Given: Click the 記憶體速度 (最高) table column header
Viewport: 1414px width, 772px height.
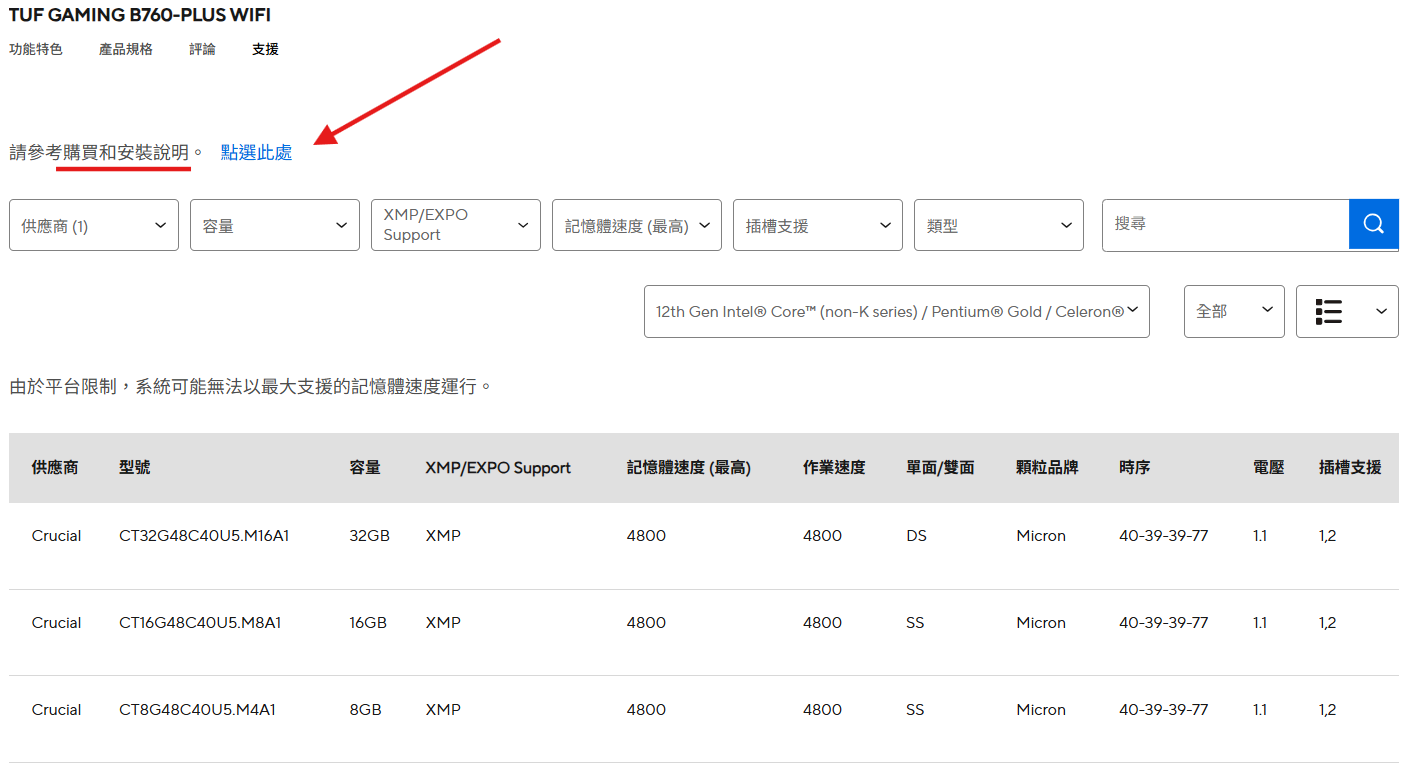Looking at the screenshot, I should point(689,467).
